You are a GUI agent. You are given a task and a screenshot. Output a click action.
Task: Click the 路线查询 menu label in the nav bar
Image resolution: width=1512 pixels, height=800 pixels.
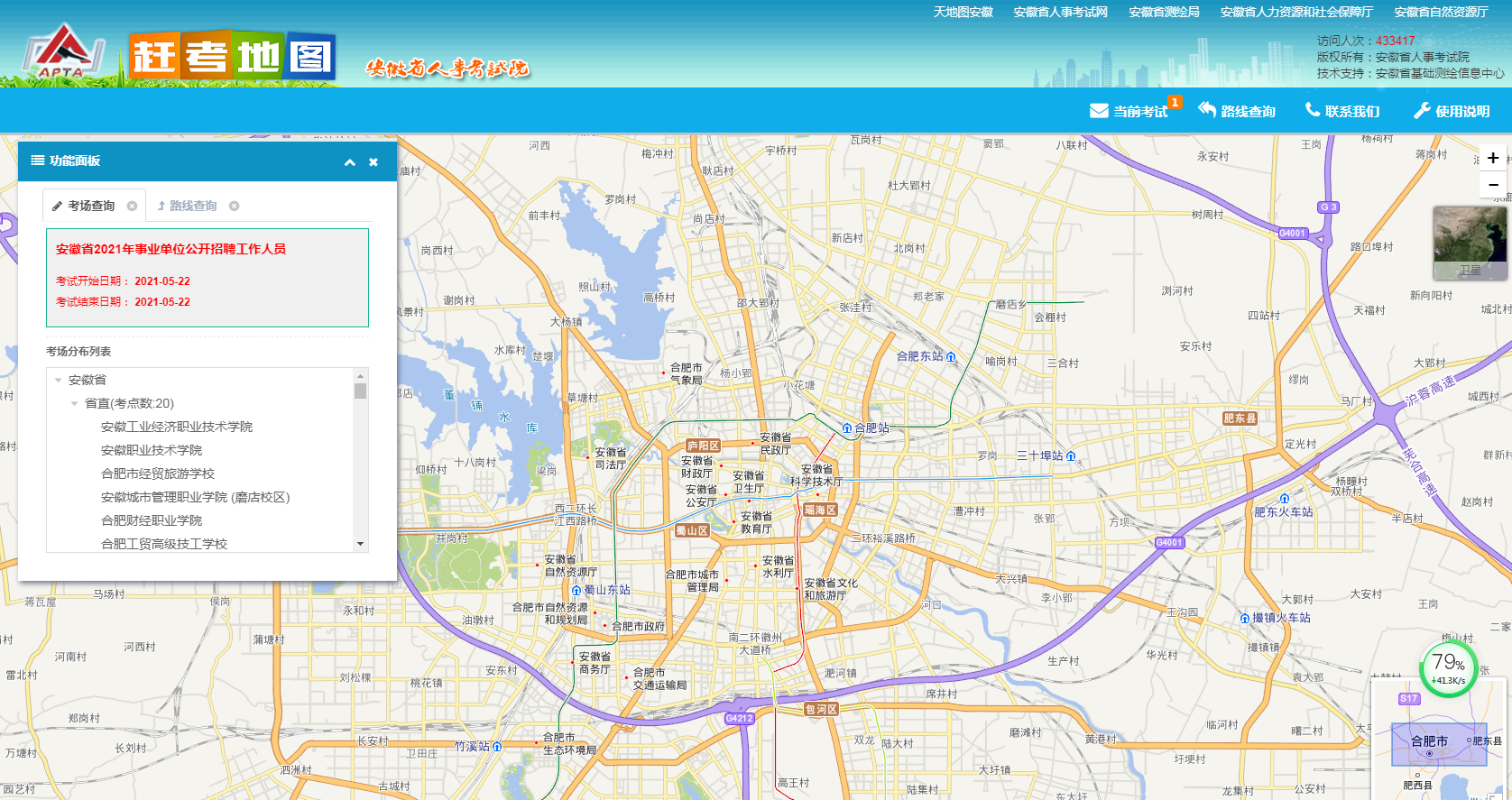pyautogui.click(x=1249, y=112)
